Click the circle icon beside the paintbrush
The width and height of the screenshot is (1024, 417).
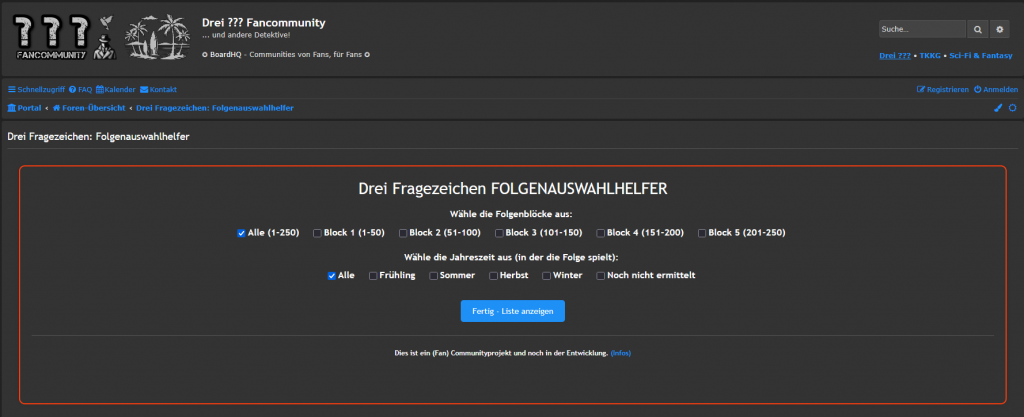click(1012, 108)
